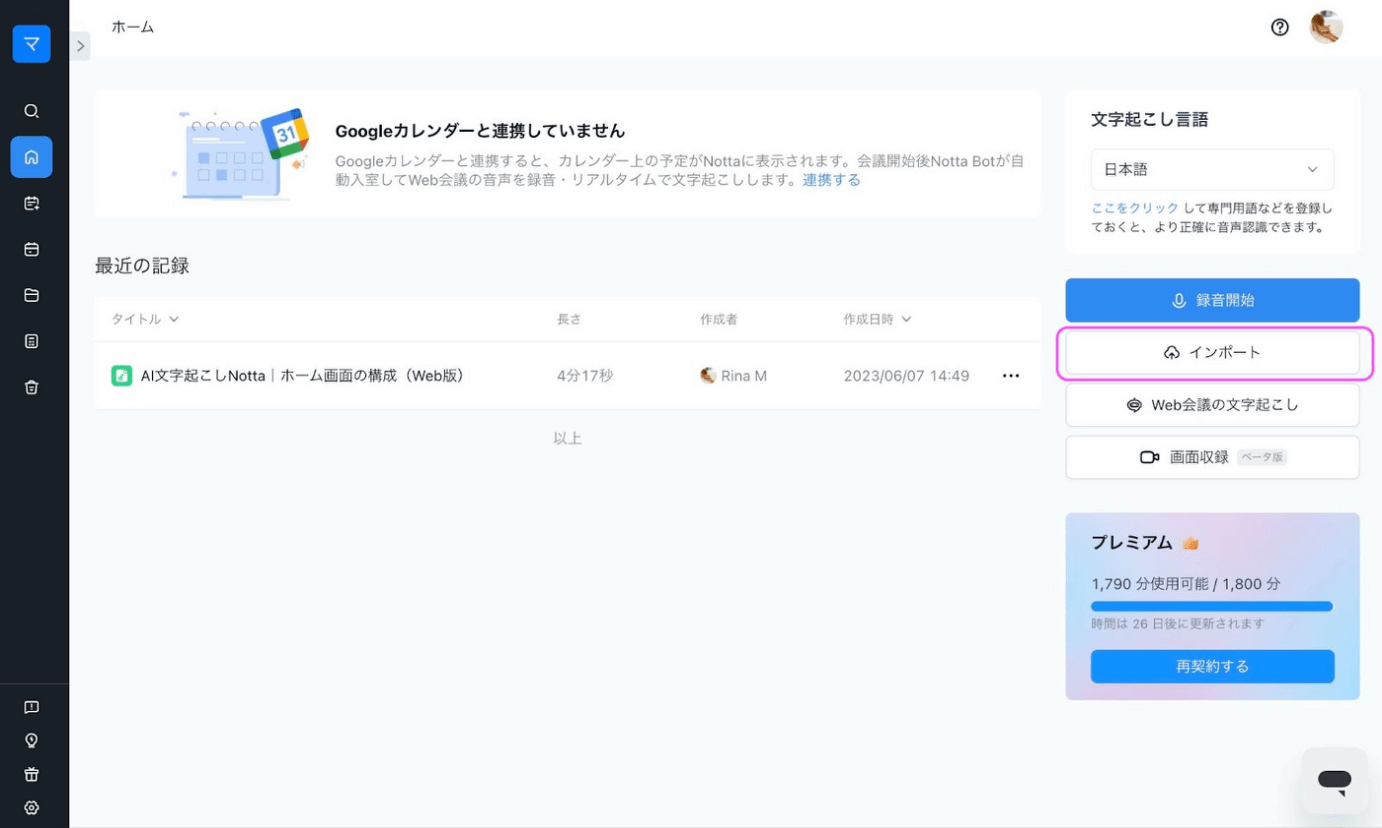Viewport: 1382px width, 828px height.
Task: Open the user profile avatar
Action: click(x=1326, y=27)
